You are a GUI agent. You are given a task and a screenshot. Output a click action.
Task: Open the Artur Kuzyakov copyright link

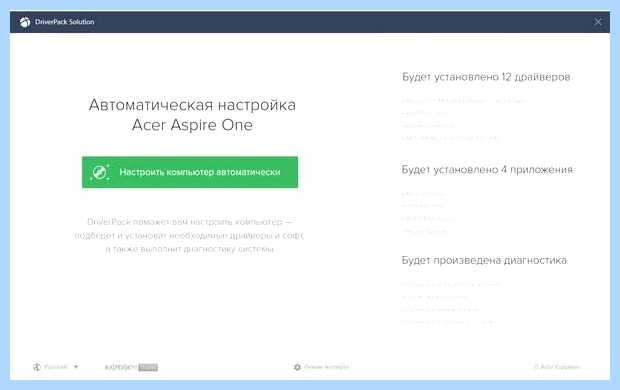[557, 367]
